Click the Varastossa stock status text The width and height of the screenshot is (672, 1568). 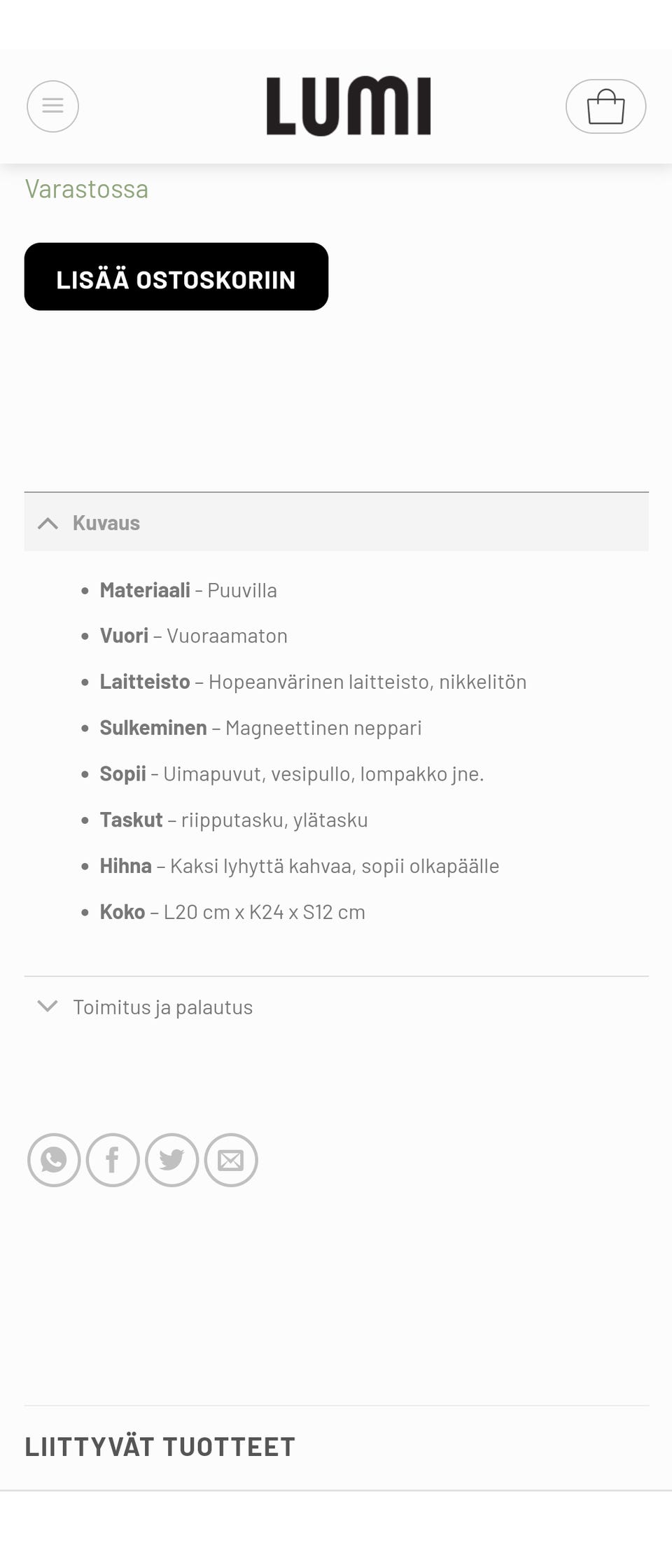tap(87, 188)
